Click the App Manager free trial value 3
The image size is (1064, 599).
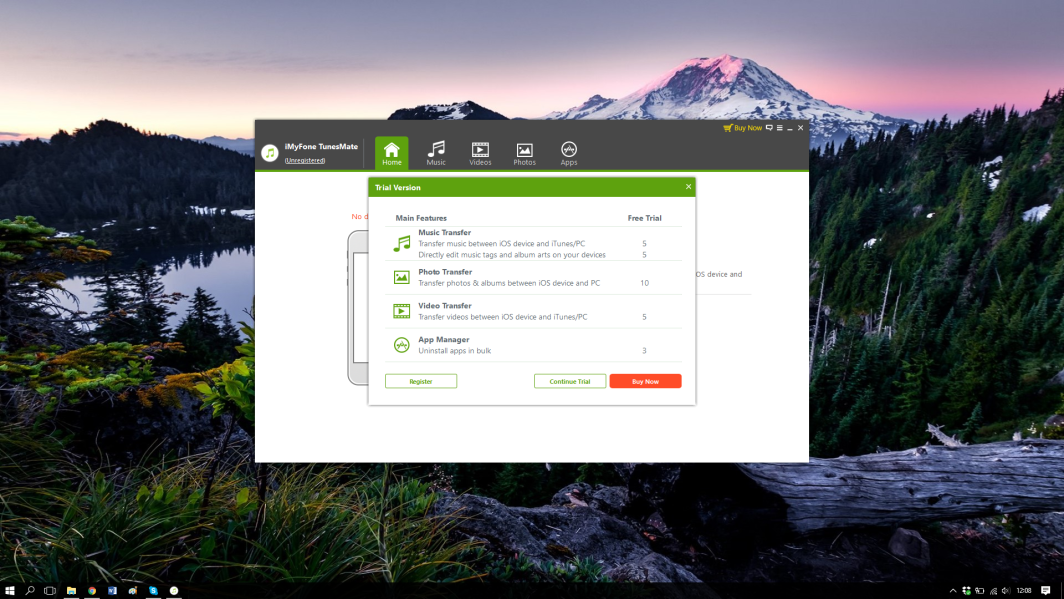point(644,351)
